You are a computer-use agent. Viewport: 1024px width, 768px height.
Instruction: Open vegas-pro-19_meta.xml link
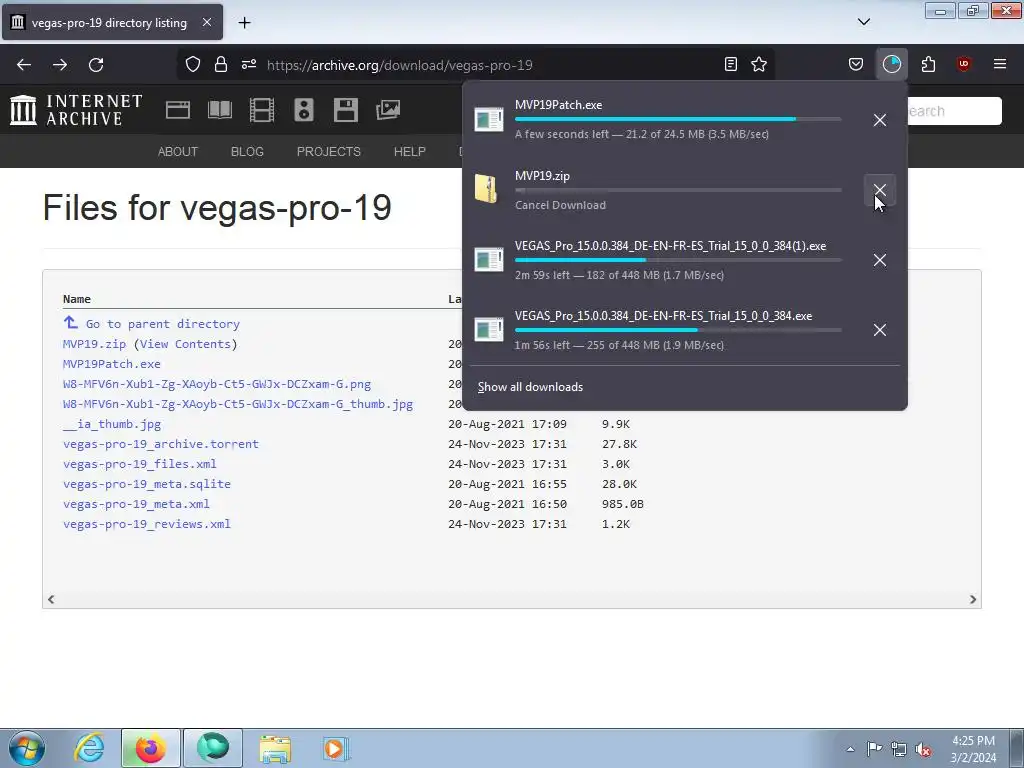point(136,504)
